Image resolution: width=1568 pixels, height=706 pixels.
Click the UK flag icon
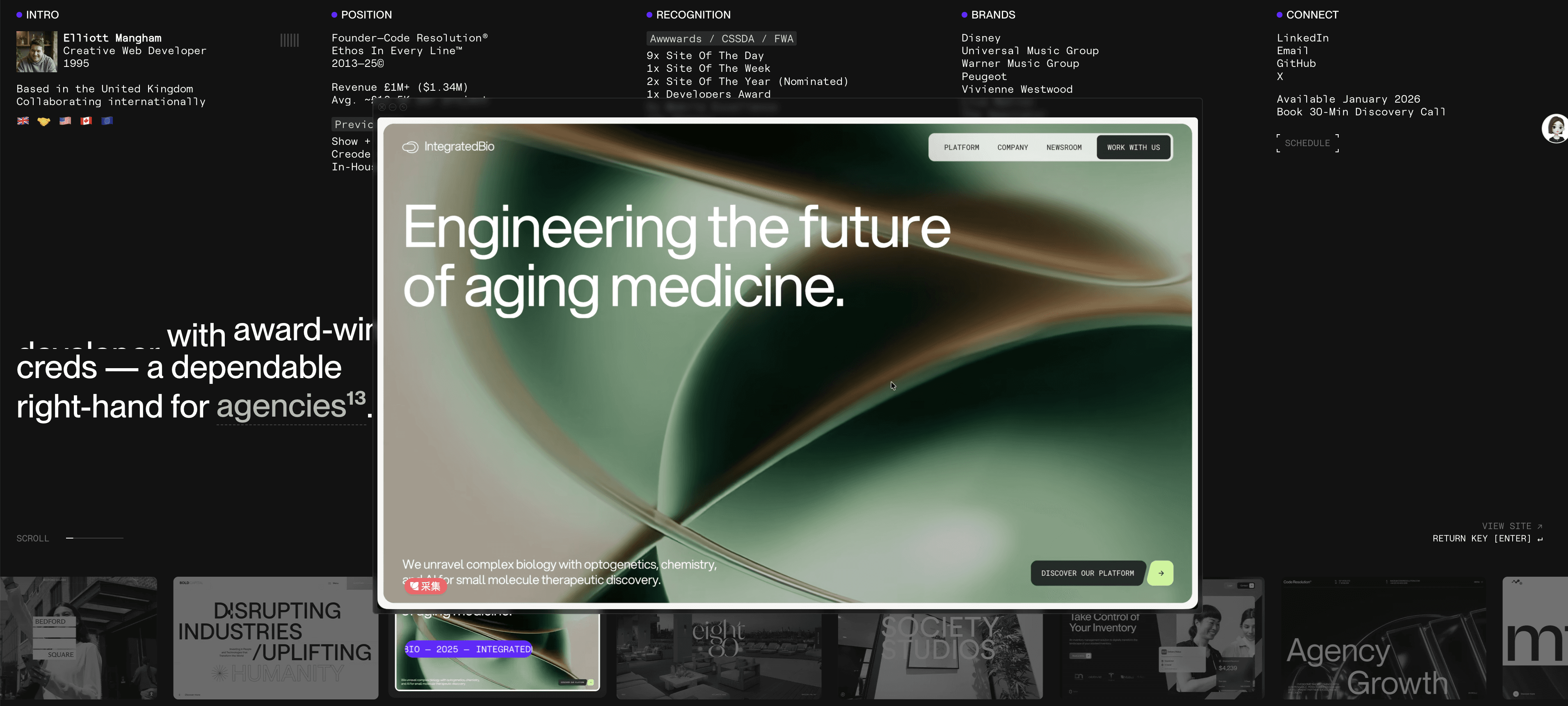click(23, 121)
